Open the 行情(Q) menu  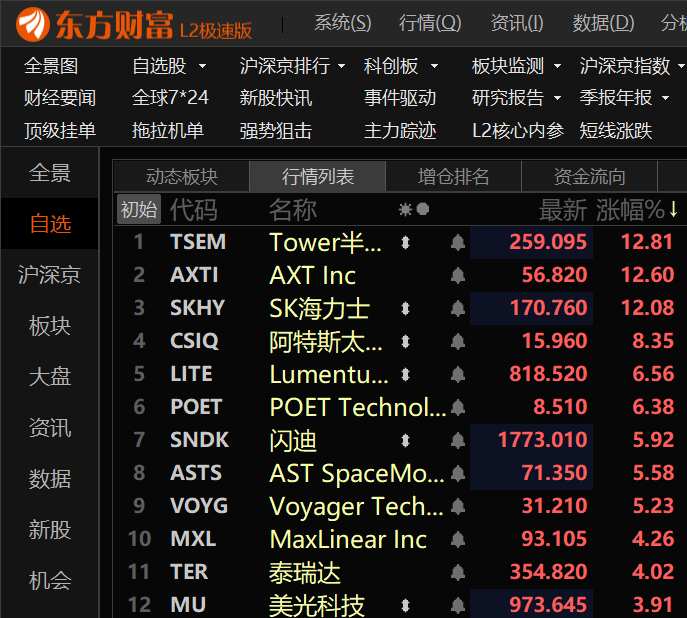[430, 23]
